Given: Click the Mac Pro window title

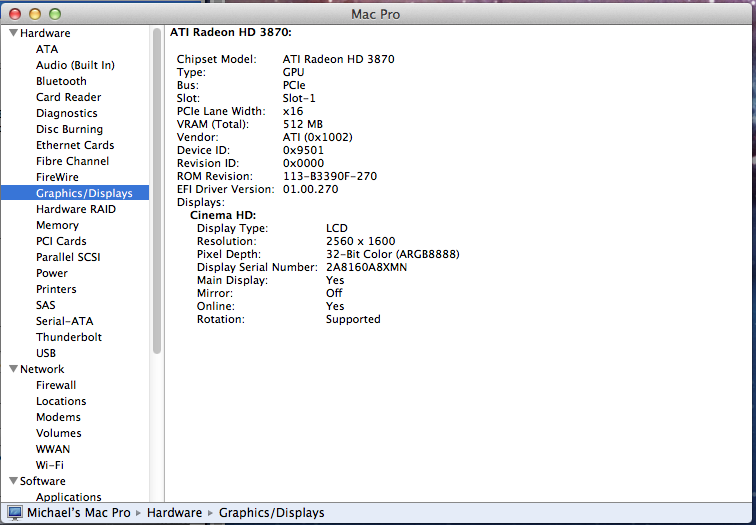Looking at the screenshot, I should click(x=375, y=14).
